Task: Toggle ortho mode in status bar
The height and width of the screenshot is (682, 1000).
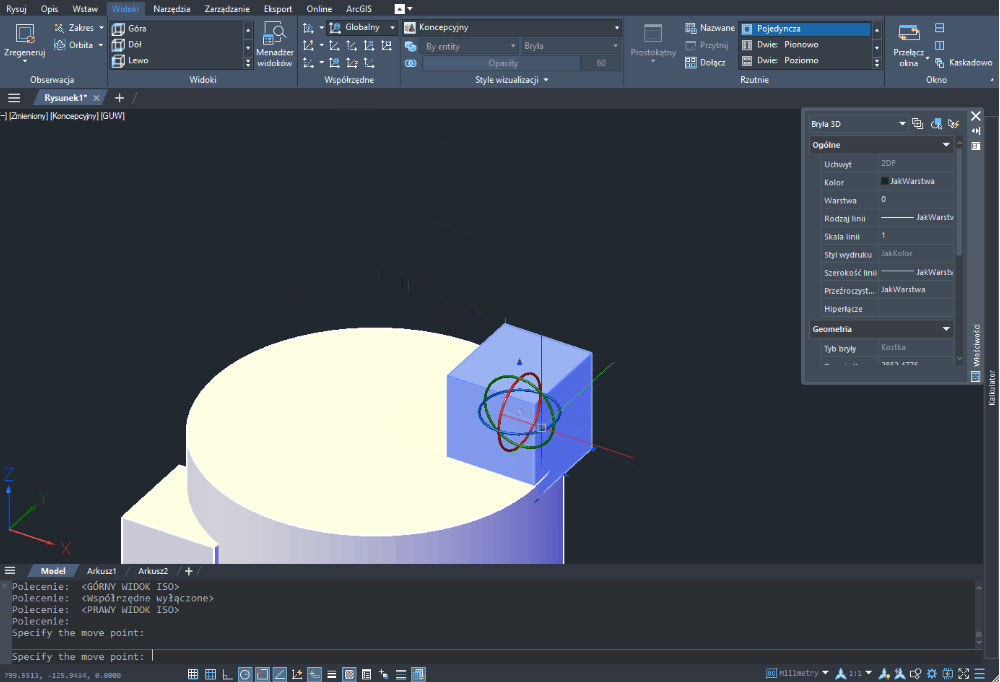Action: coord(228,674)
